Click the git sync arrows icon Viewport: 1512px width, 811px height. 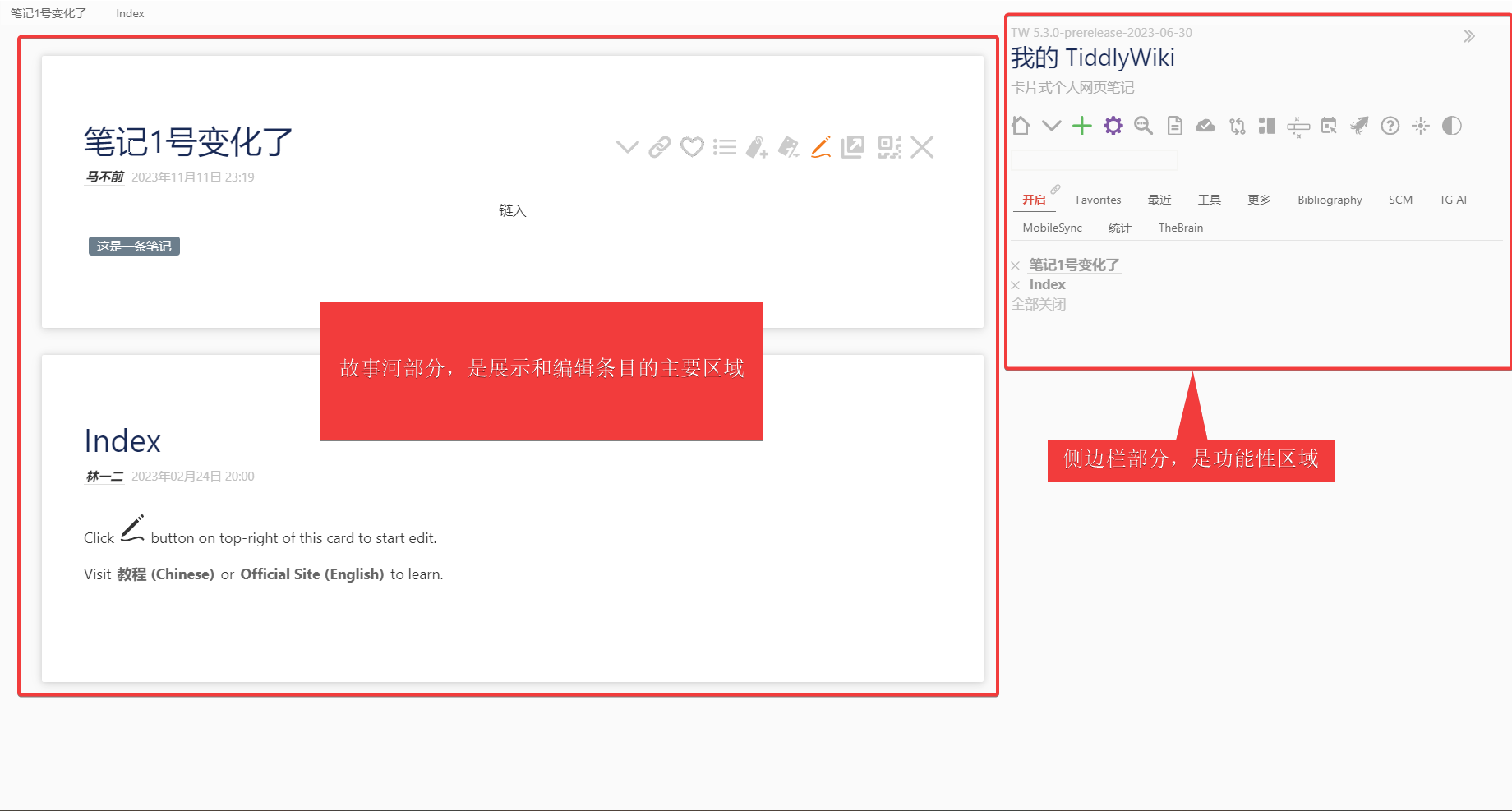[x=1237, y=126]
